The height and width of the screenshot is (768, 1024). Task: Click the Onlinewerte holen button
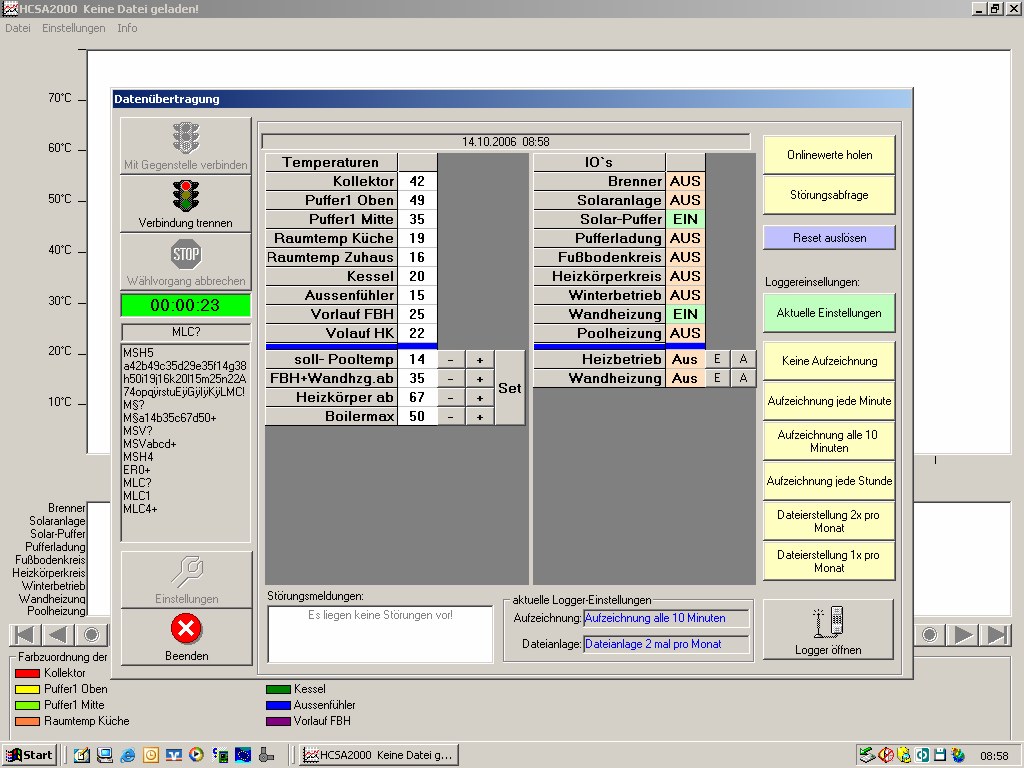click(x=829, y=155)
